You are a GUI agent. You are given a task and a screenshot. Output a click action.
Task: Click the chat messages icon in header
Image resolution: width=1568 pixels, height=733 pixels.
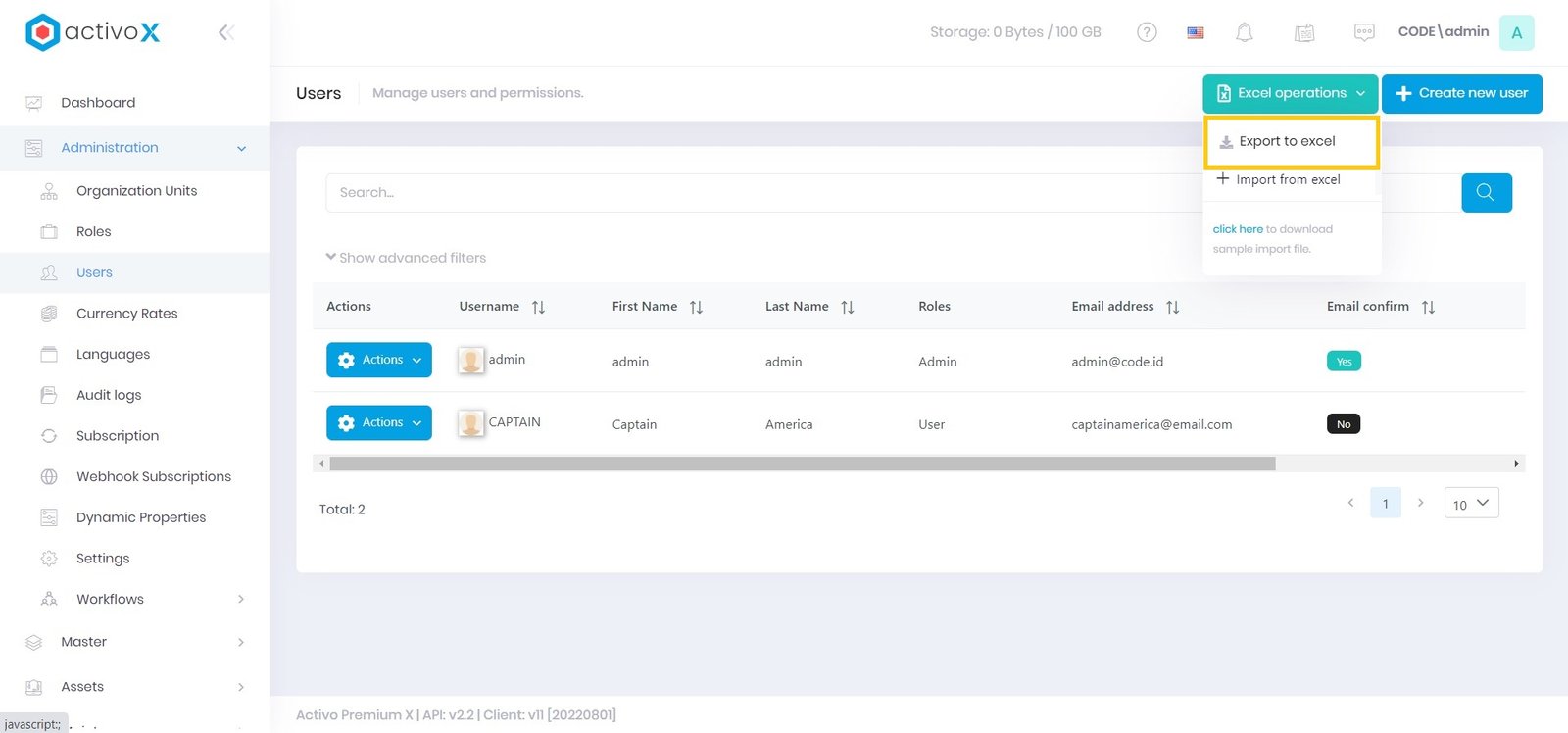pos(1363,32)
